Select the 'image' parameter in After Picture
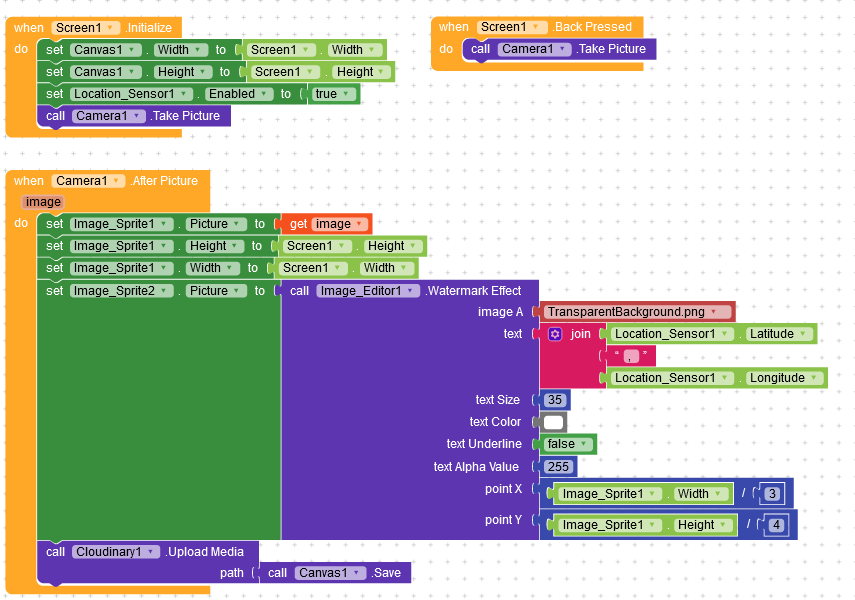This screenshot has height=600, width=855. (x=43, y=202)
